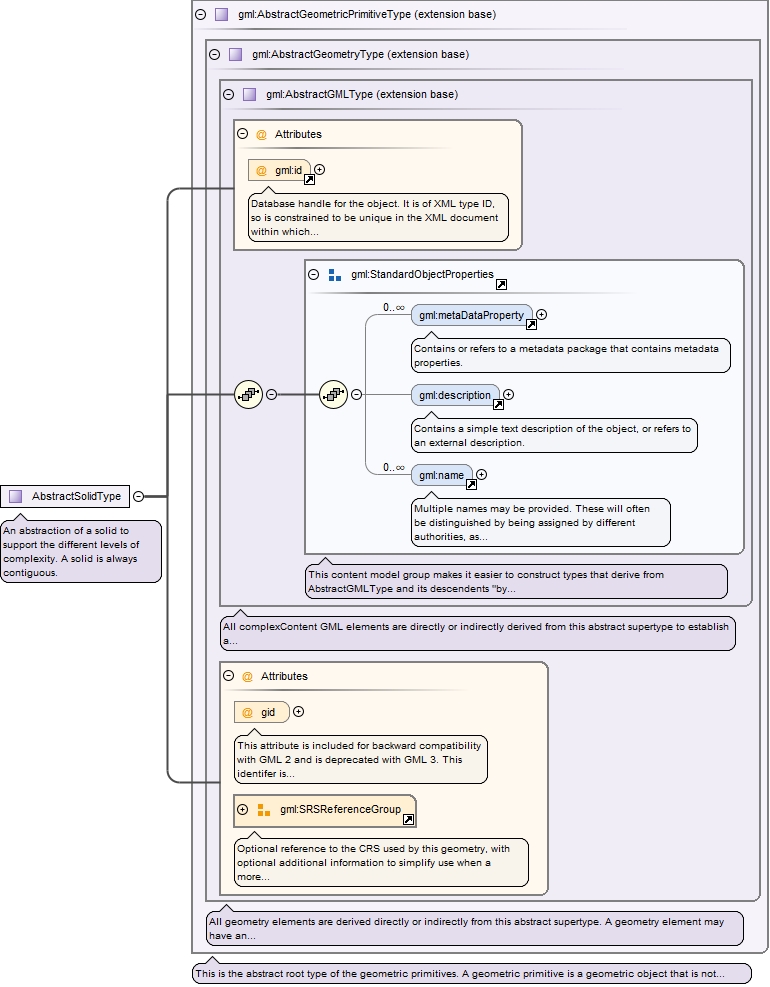Click 'Contains a simple text description' annotation
The height and width of the screenshot is (987, 770).
point(554,436)
